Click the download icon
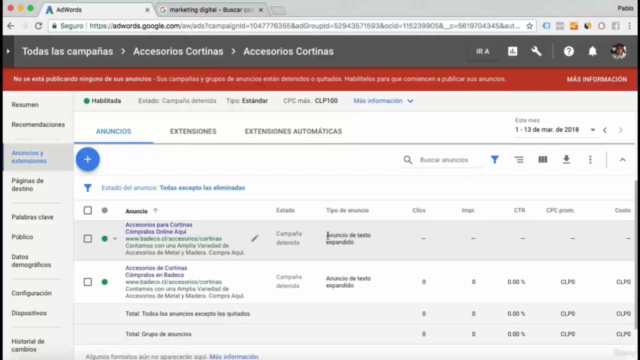This screenshot has height=360, width=640. [x=566, y=160]
